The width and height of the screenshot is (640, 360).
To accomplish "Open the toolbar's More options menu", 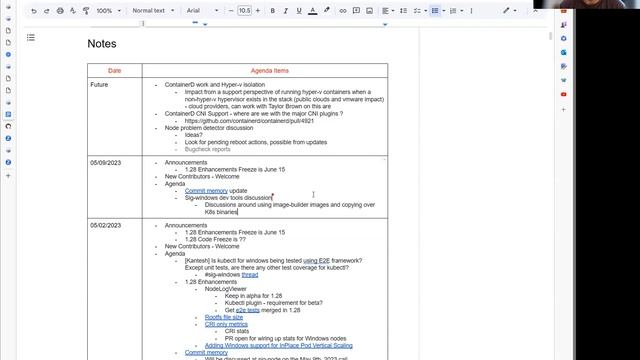I will click(471, 11).
